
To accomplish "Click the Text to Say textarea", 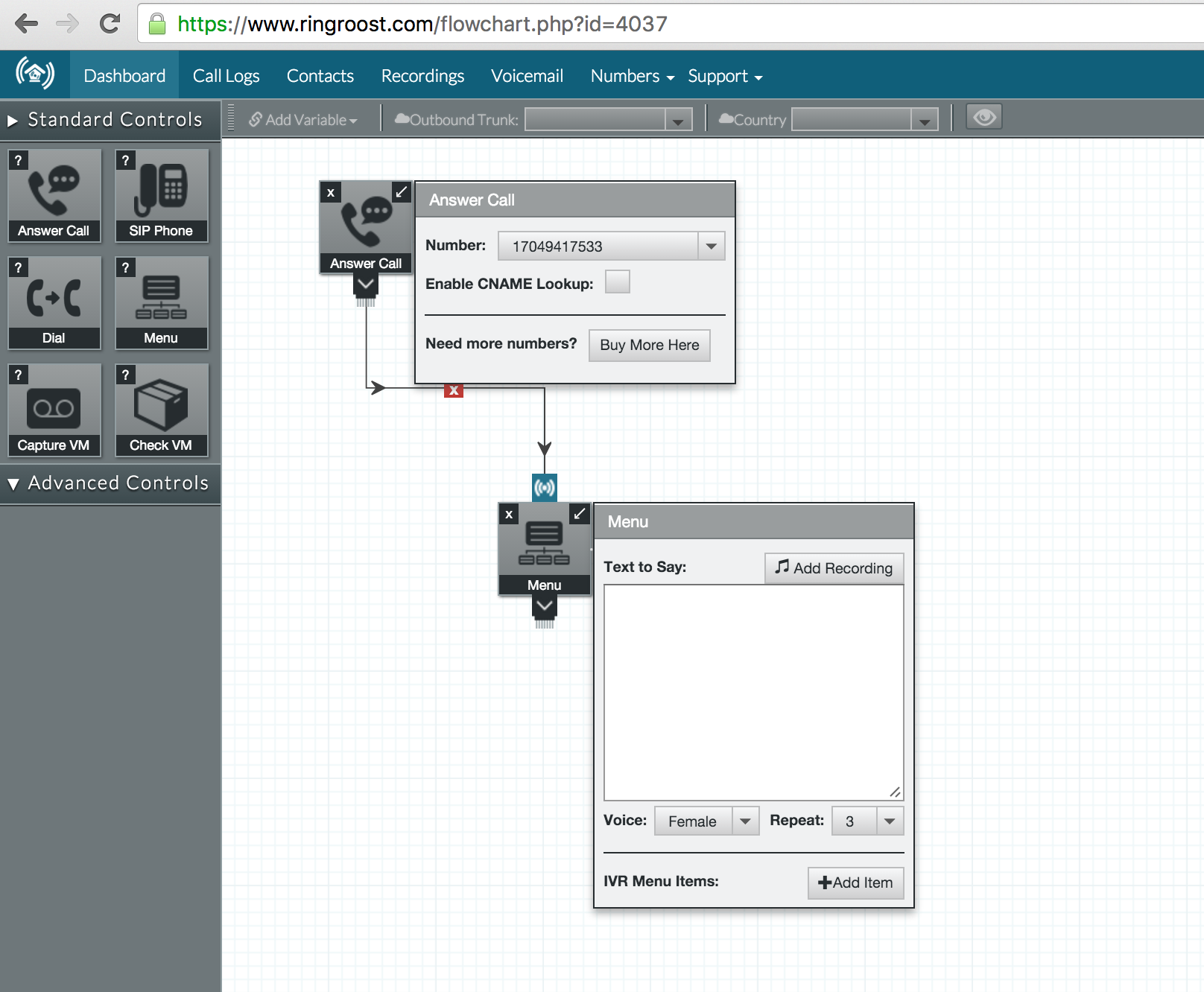I will 753,692.
